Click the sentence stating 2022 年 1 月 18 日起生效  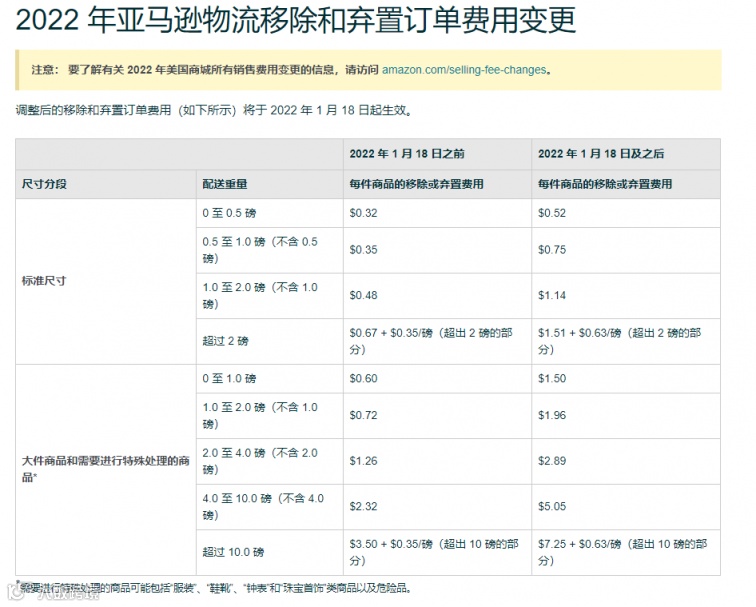coord(214,110)
